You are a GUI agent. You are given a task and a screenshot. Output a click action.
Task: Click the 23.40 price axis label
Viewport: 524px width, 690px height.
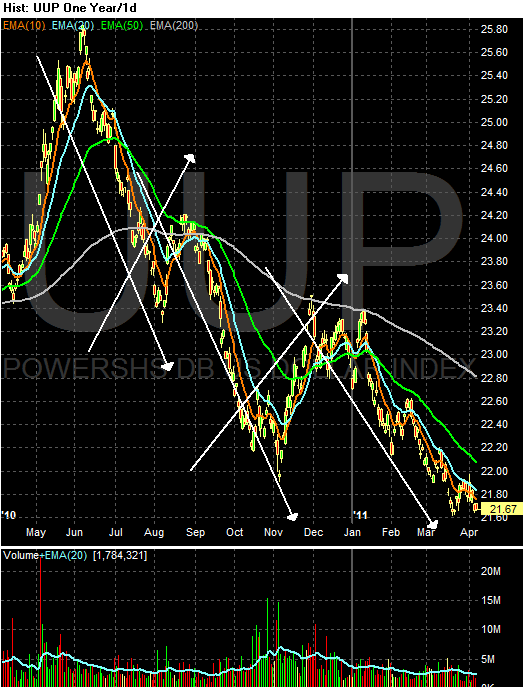click(494, 308)
